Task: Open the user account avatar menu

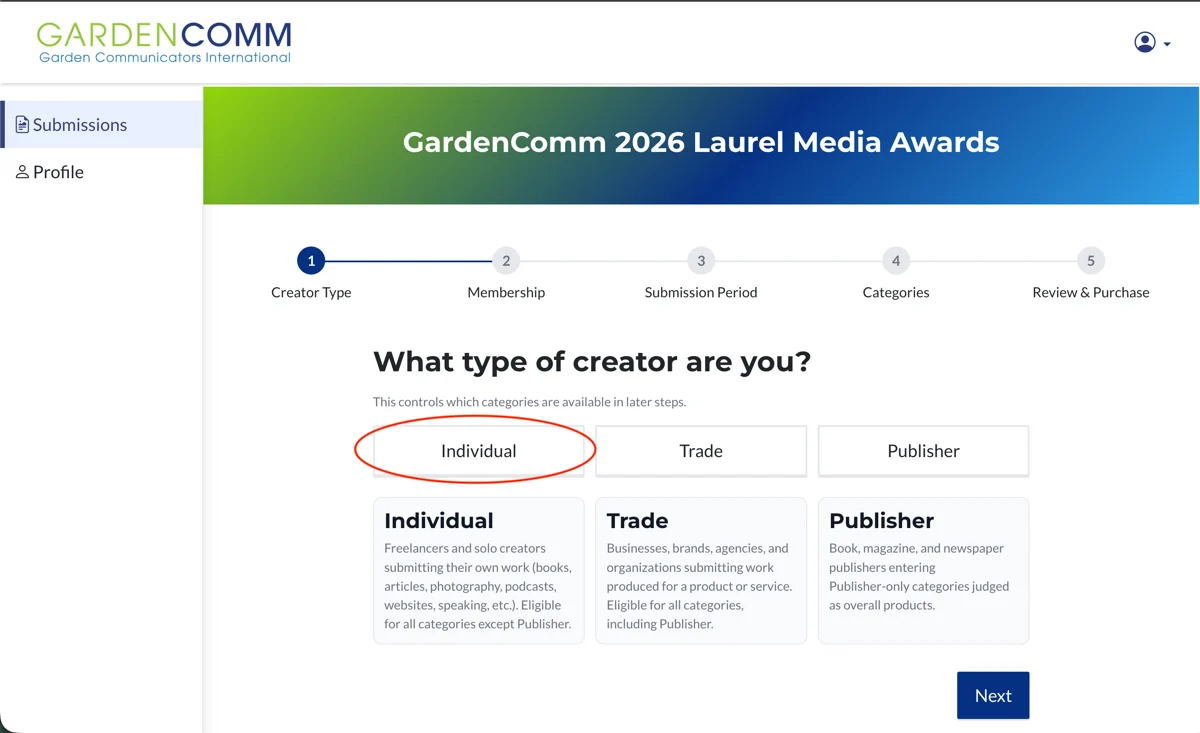Action: 1145,42
